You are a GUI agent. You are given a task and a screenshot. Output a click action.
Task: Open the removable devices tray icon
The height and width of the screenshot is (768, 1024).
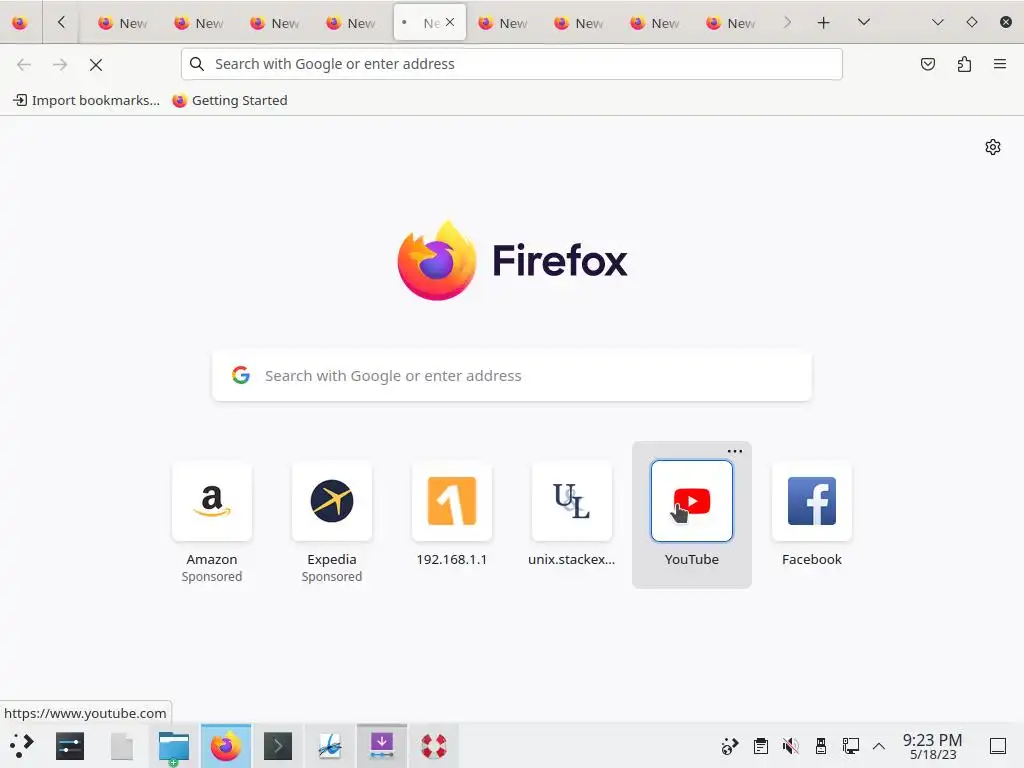click(x=821, y=746)
